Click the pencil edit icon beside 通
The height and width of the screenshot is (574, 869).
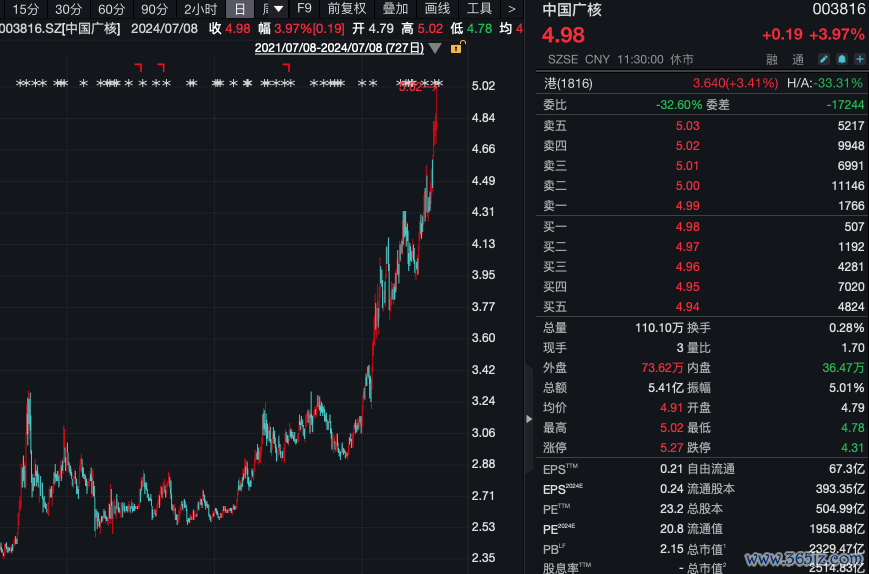[x=824, y=59]
